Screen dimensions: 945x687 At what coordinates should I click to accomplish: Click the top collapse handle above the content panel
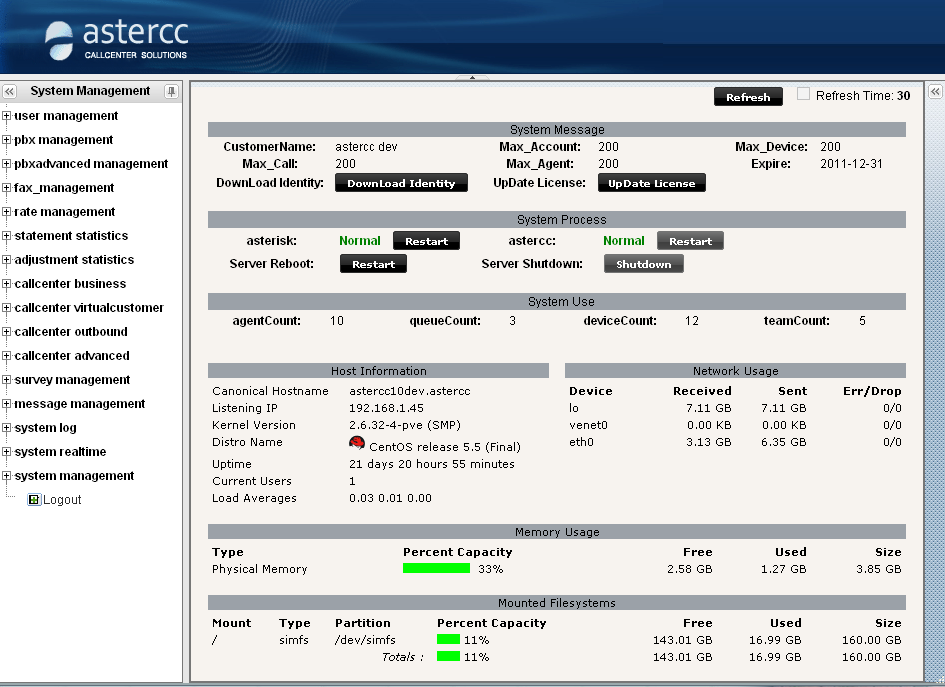pos(471,77)
